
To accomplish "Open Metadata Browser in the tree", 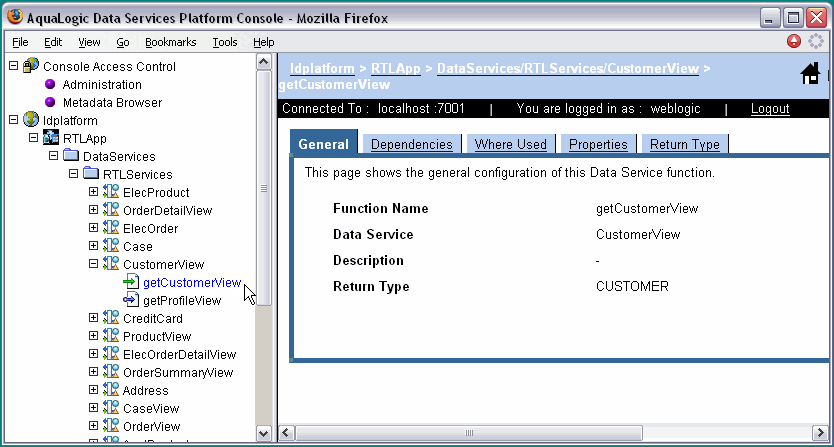I will (x=112, y=102).
